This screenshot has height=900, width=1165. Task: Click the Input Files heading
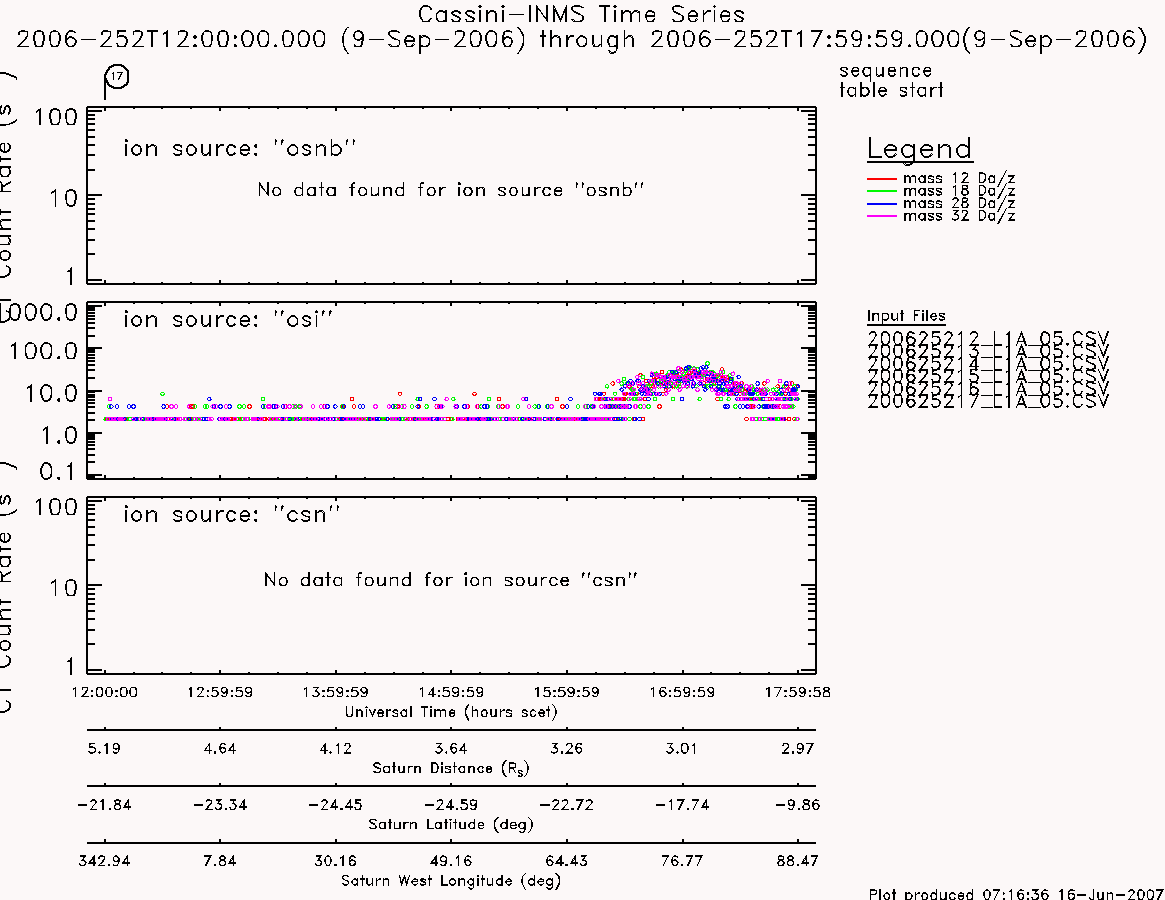tap(906, 316)
